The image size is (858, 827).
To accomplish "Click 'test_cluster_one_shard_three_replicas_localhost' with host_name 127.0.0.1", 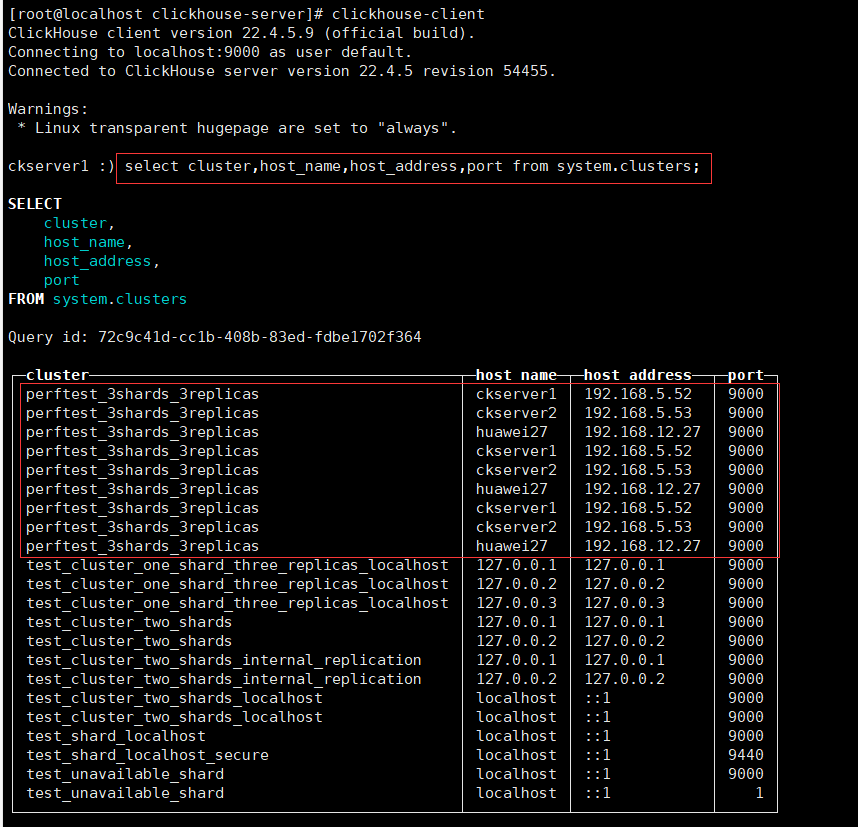I will (237, 565).
